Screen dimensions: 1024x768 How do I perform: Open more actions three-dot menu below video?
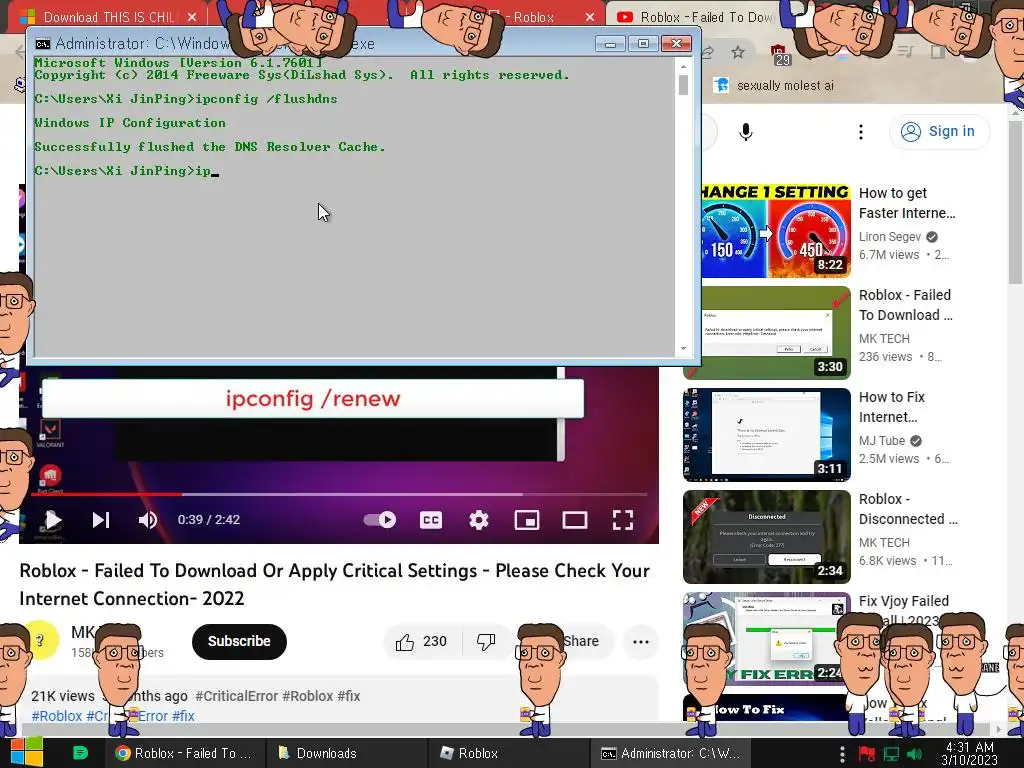coord(641,642)
